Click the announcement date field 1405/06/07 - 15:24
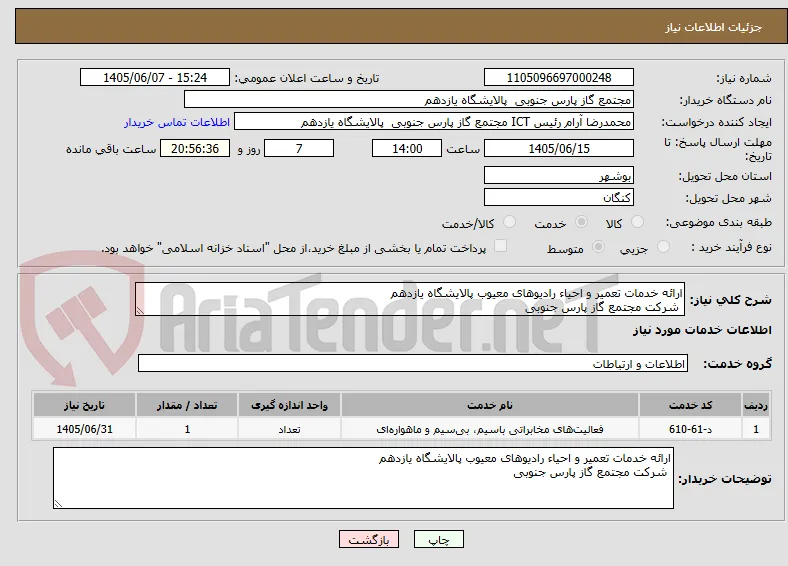Viewport: 788px width, 566px height. [x=155, y=77]
